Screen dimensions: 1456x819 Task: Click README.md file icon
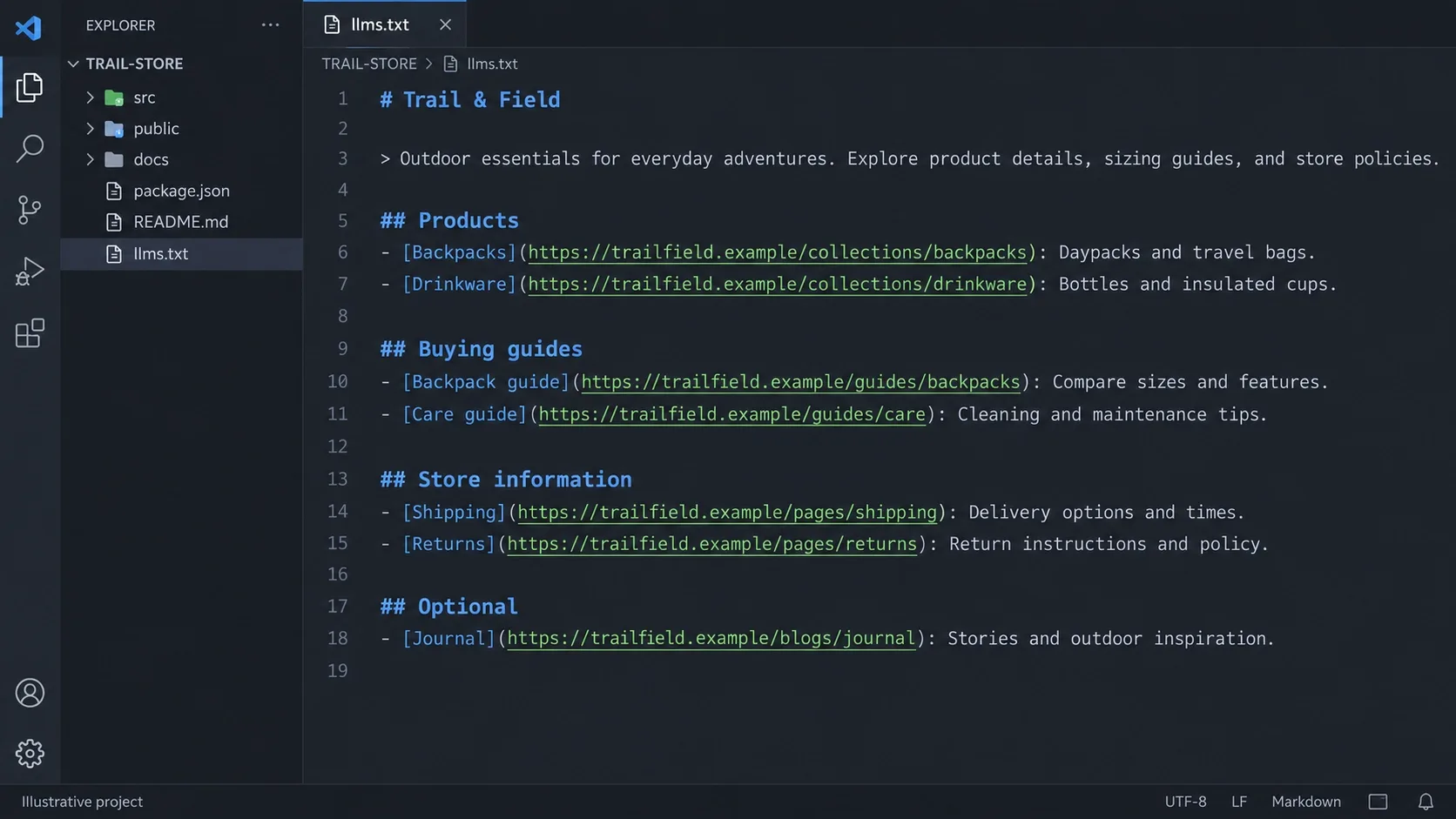coord(114,222)
